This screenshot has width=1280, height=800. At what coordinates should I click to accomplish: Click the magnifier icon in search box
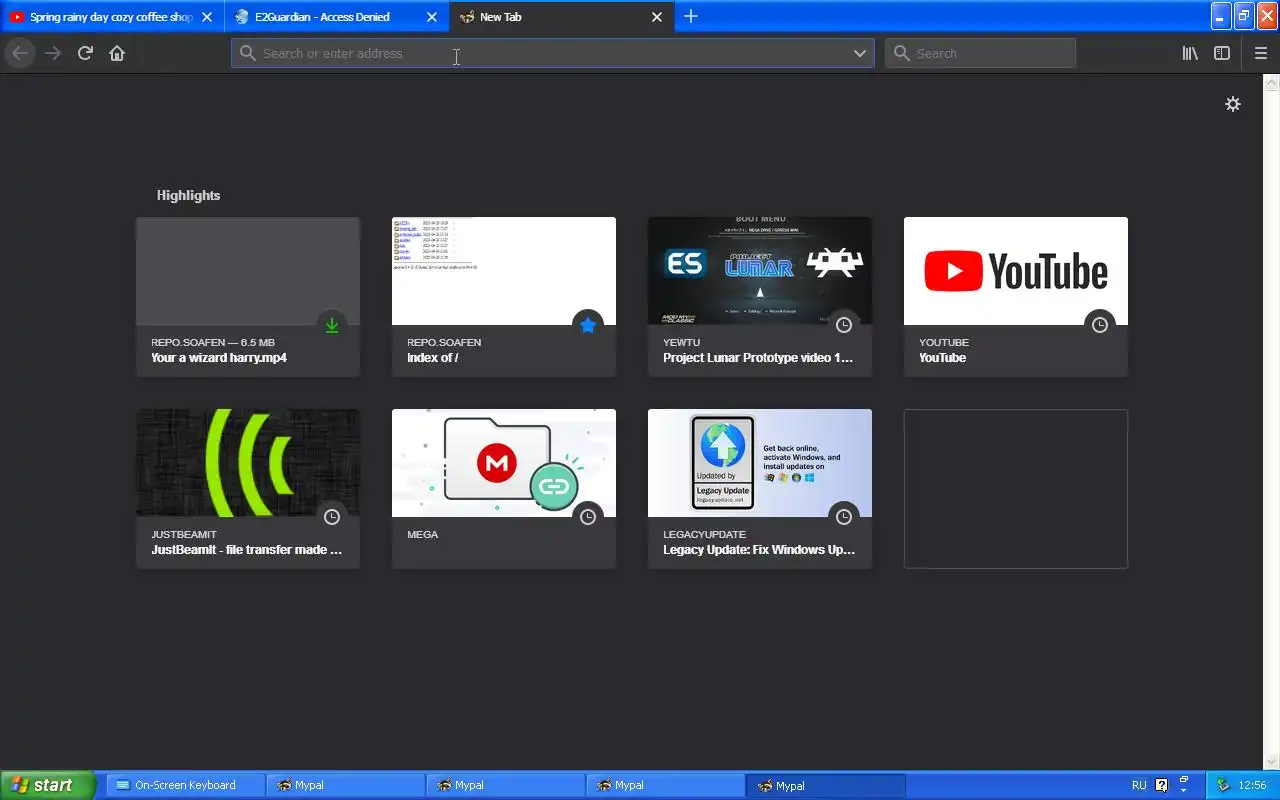tap(902, 53)
